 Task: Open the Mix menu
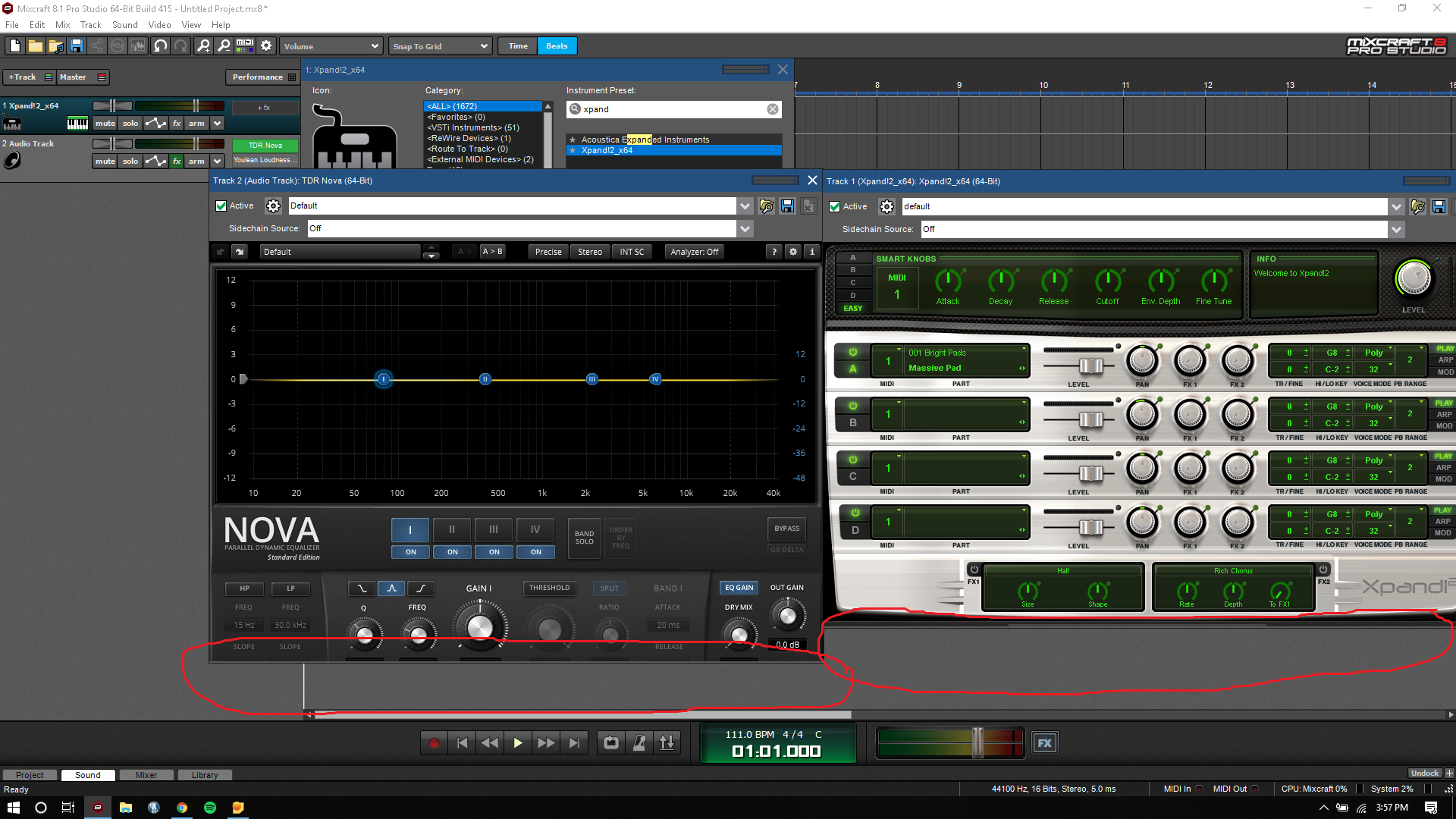point(62,25)
